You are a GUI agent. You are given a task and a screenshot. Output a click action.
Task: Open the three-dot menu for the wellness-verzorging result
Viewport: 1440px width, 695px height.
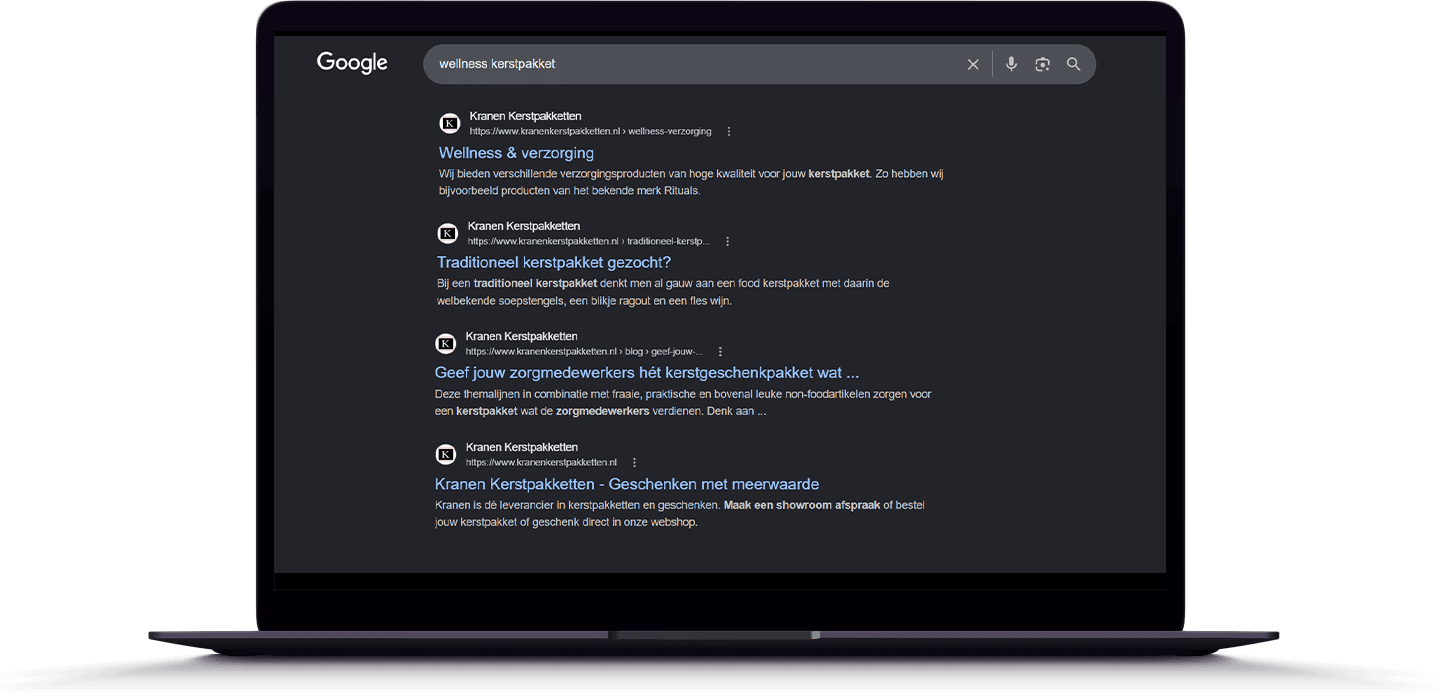pyautogui.click(x=729, y=131)
